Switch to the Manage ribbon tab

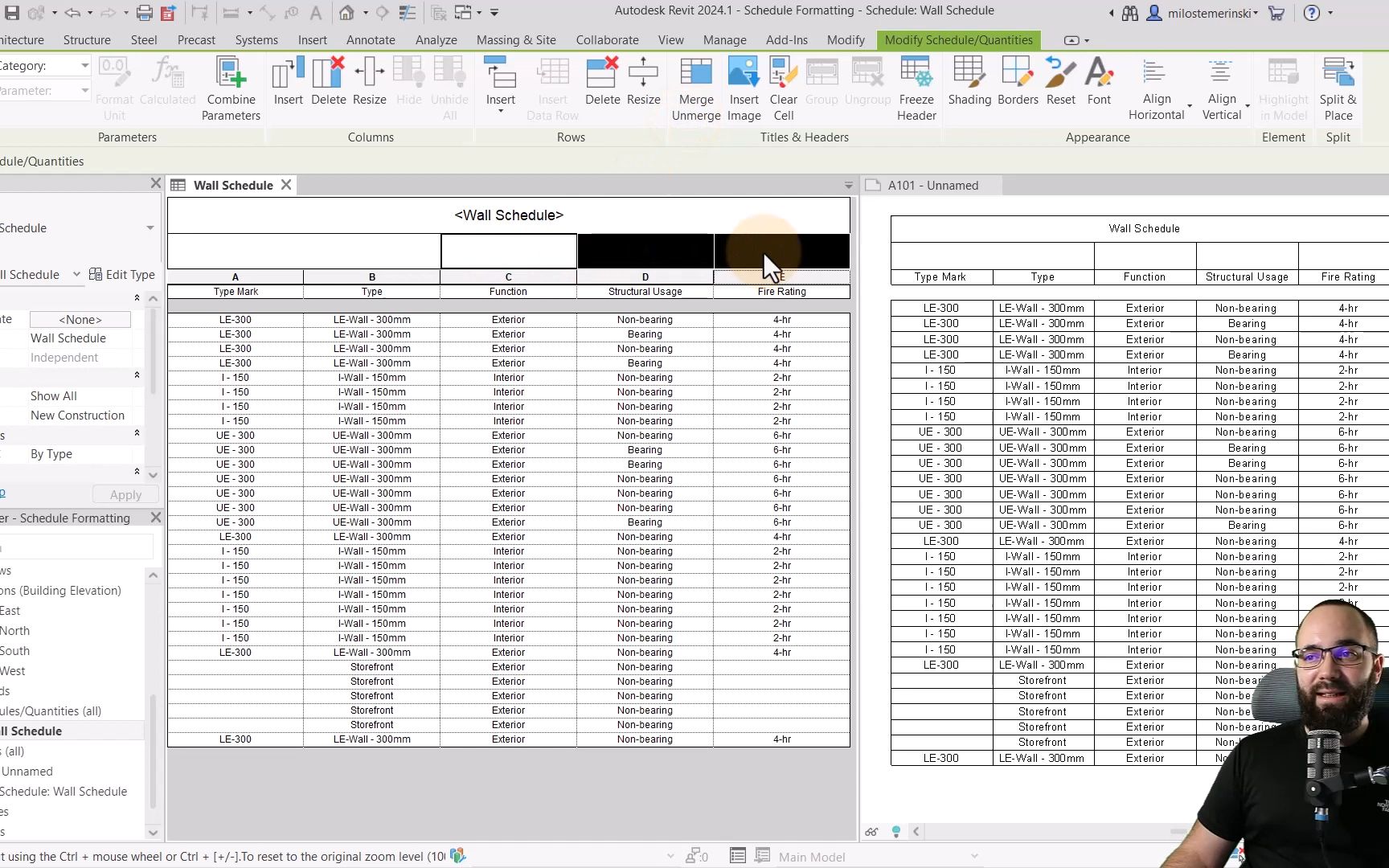coord(724,39)
